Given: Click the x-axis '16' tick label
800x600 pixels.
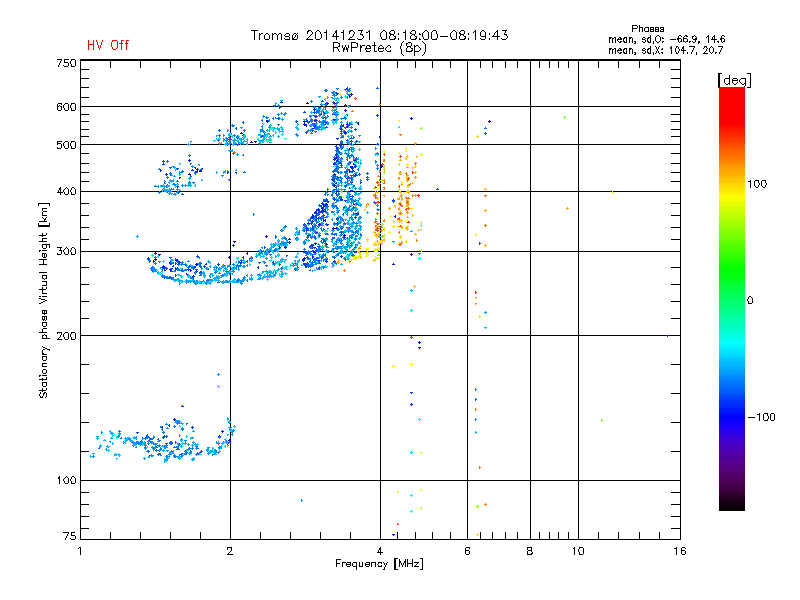Looking at the screenshot, I should click(x=680, y=551).
